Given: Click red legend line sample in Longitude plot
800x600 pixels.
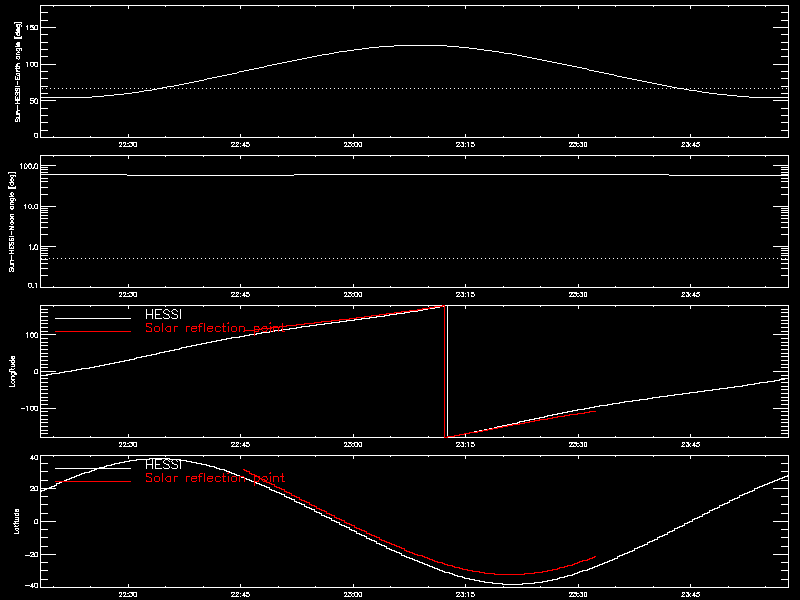Looking at the screenshot, I should (93, 332).
